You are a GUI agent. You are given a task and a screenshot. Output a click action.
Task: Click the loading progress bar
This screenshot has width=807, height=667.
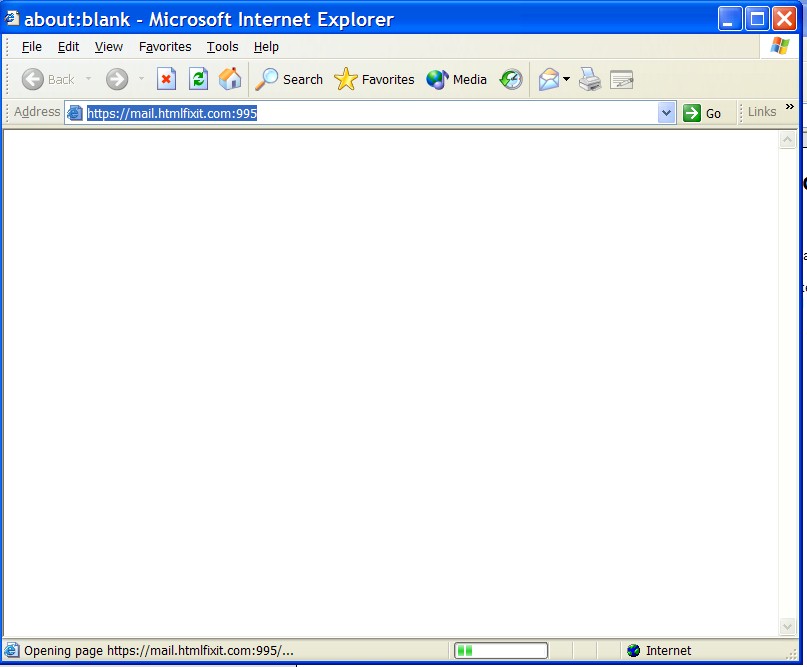[x=501, y=651]
